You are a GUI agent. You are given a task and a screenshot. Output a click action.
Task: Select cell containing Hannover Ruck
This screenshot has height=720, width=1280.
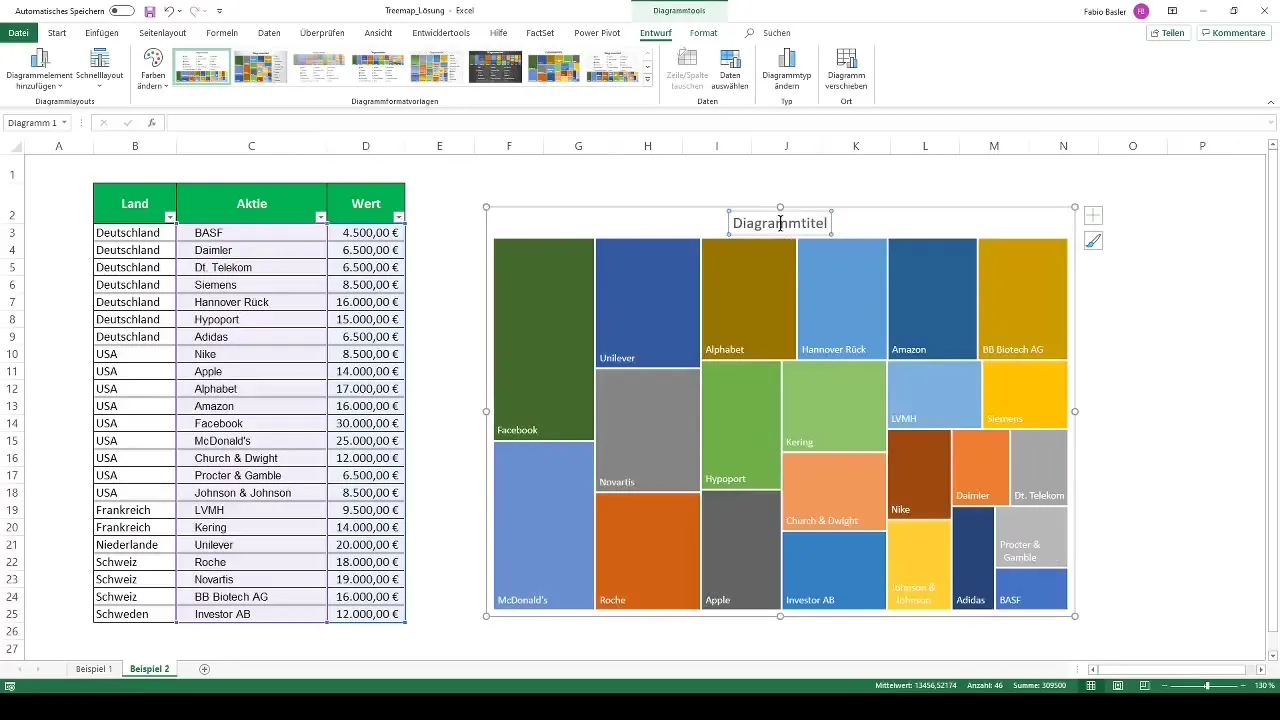(x=251, y=302)
